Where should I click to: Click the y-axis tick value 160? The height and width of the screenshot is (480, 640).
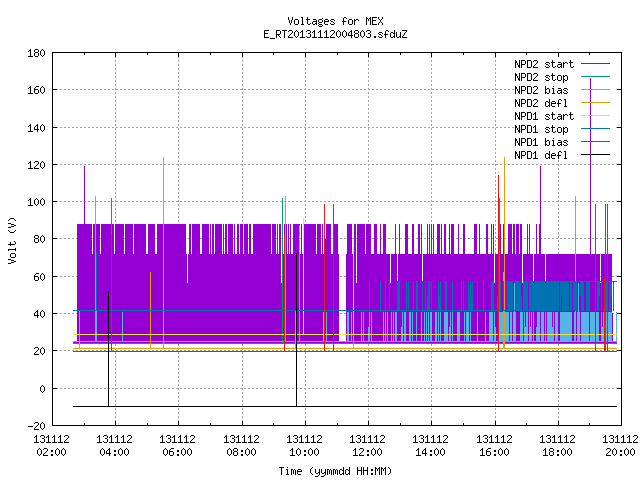pos(36,90)
